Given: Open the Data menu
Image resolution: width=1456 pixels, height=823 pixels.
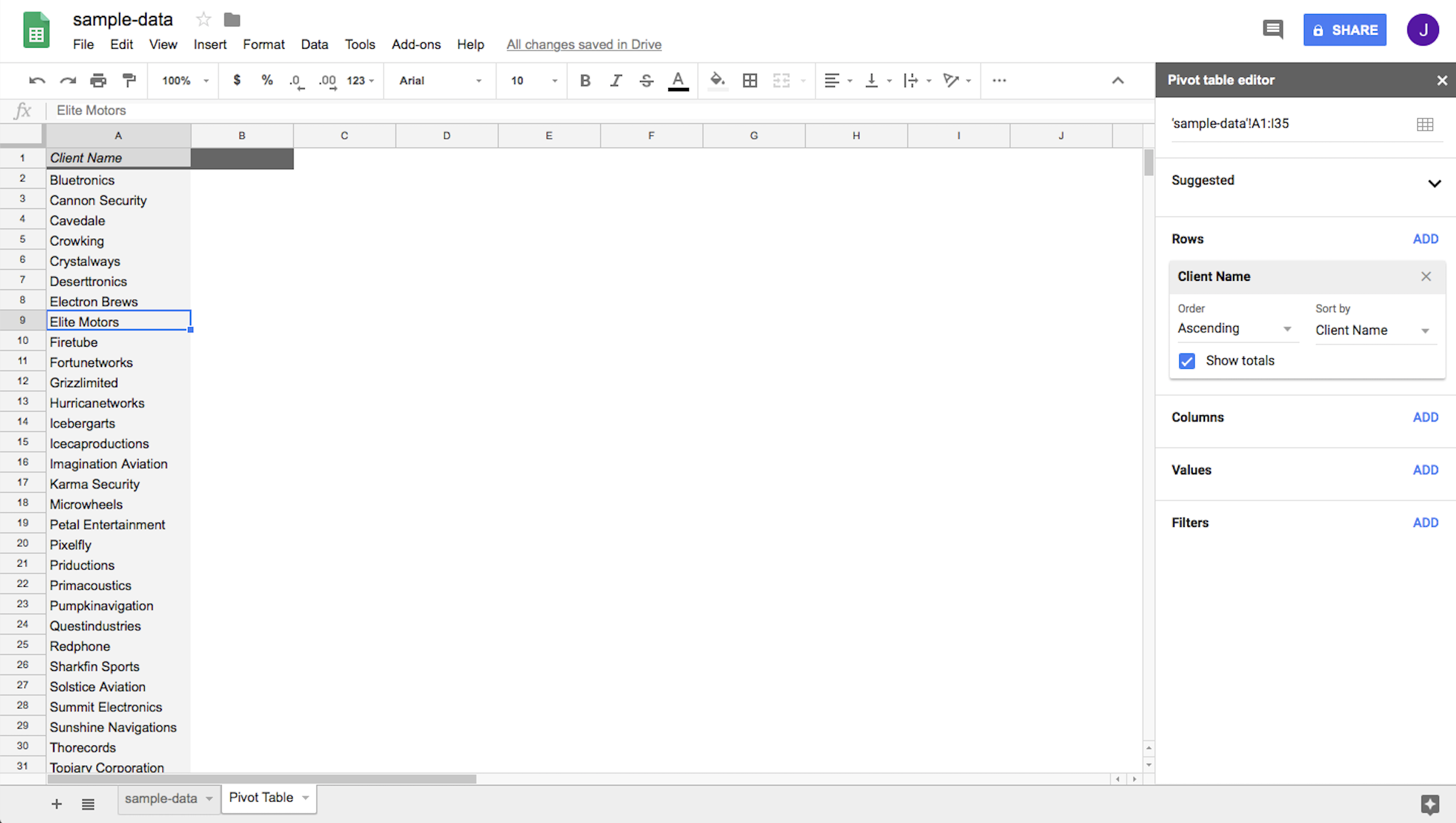Looking at the screenshot, I should pos(315,45).
